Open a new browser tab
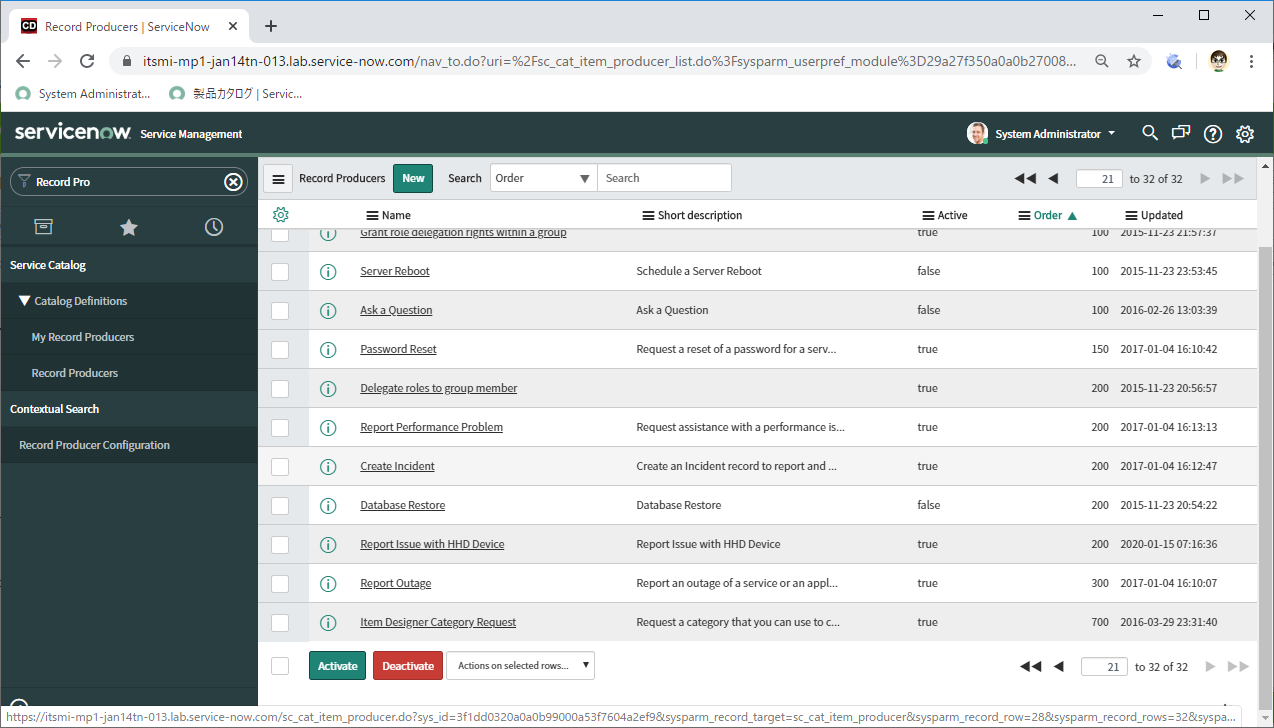Image resolution: width=1274 pixels, height=728 pixels. (x=271, y=26)
